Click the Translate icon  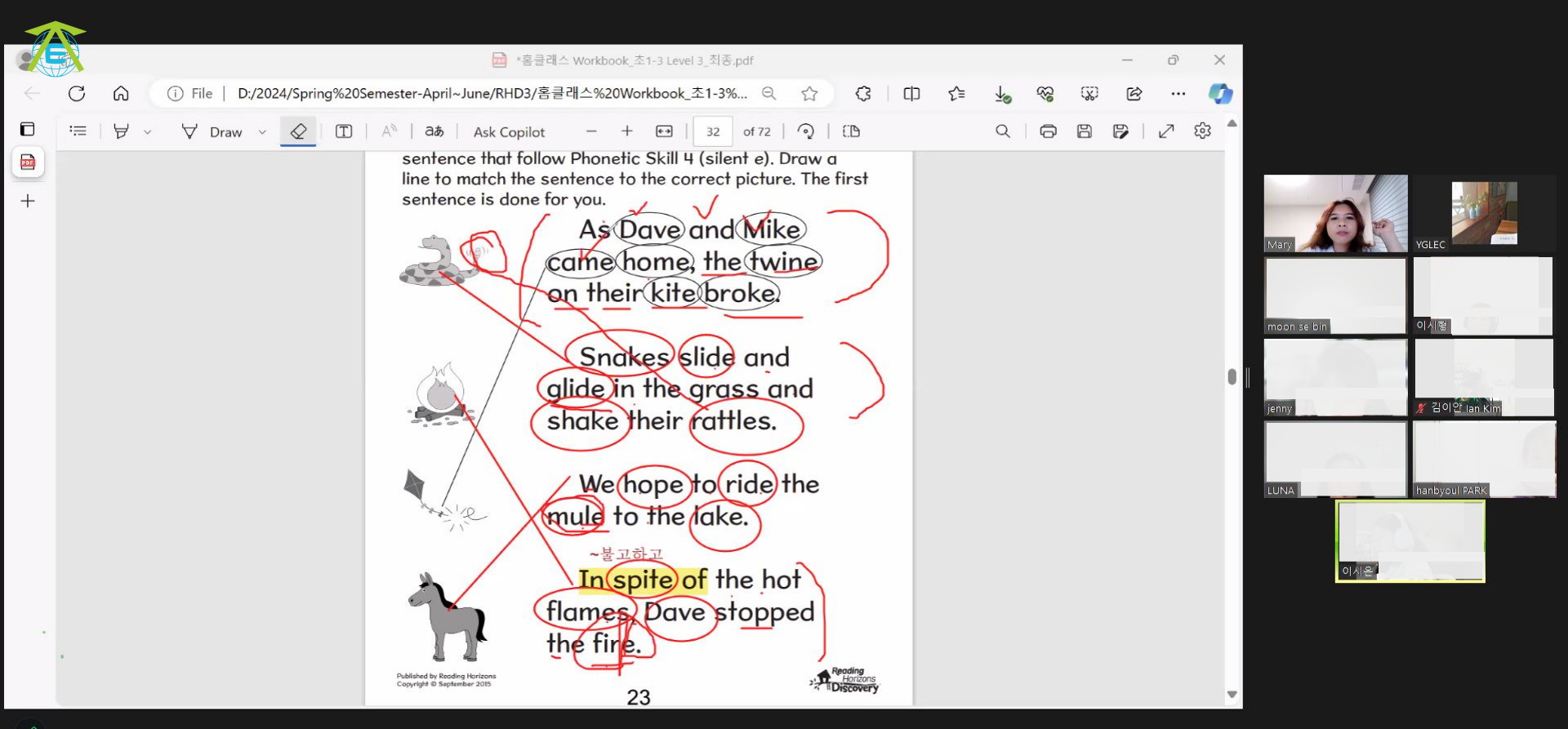[434, 131]
